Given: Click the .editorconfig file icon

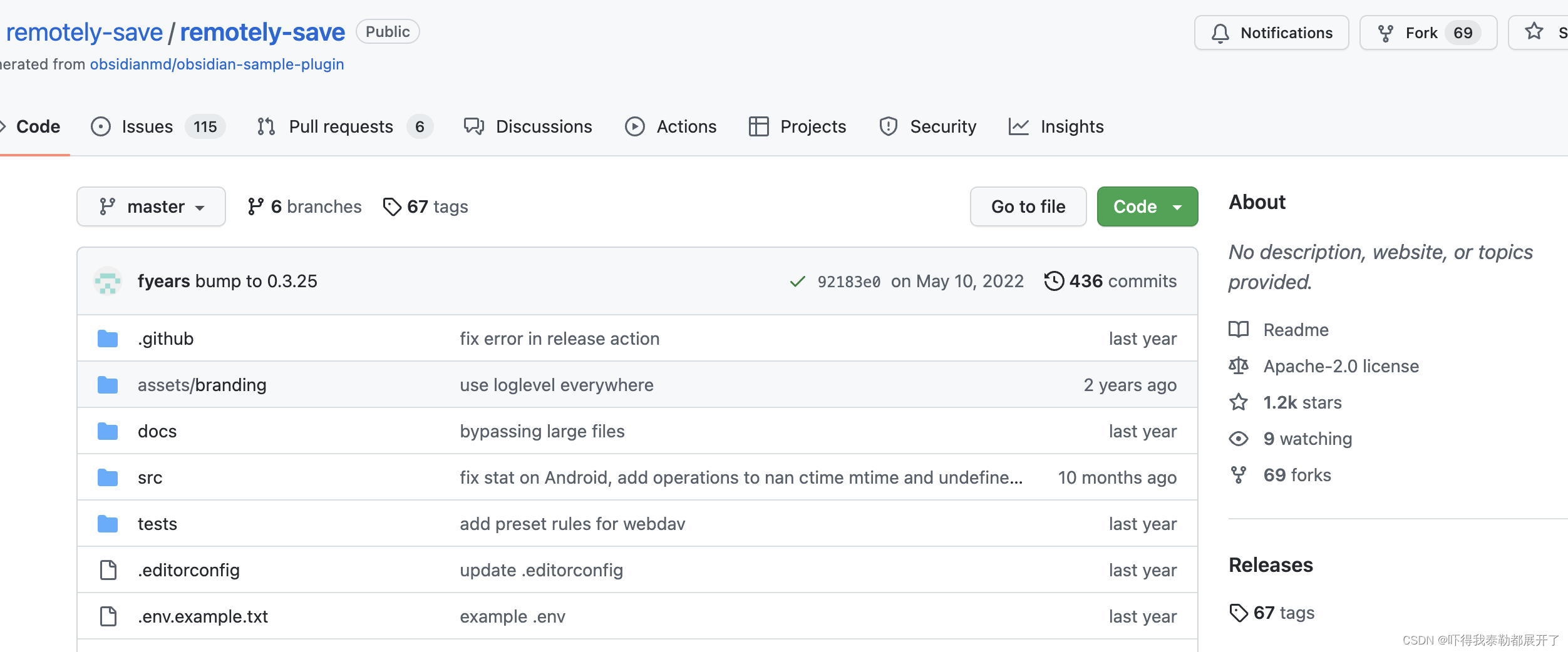Looking at the screenshot, I should pos(108,570).
